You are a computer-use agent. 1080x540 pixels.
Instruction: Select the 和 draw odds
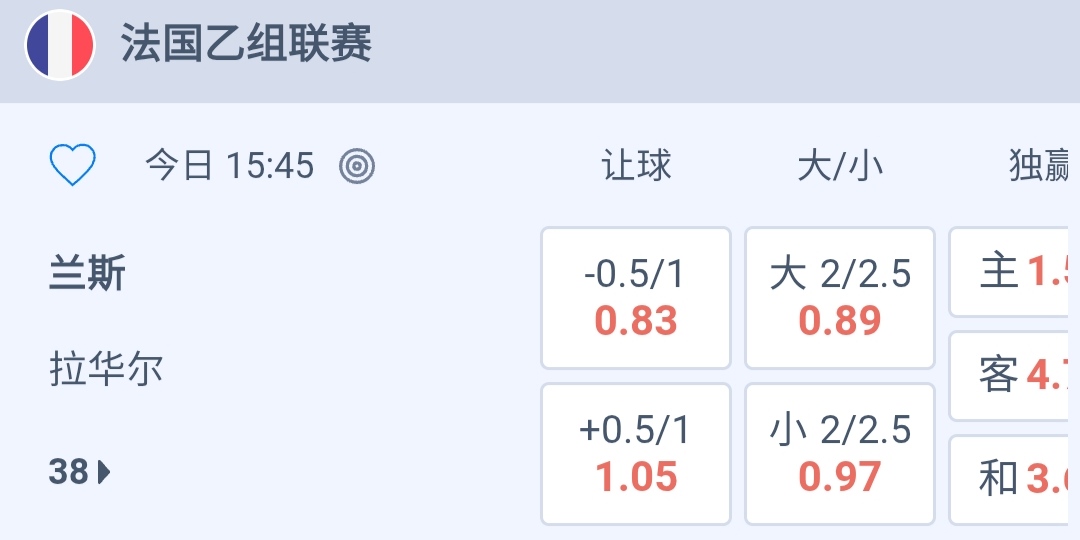click(1014, 479)
